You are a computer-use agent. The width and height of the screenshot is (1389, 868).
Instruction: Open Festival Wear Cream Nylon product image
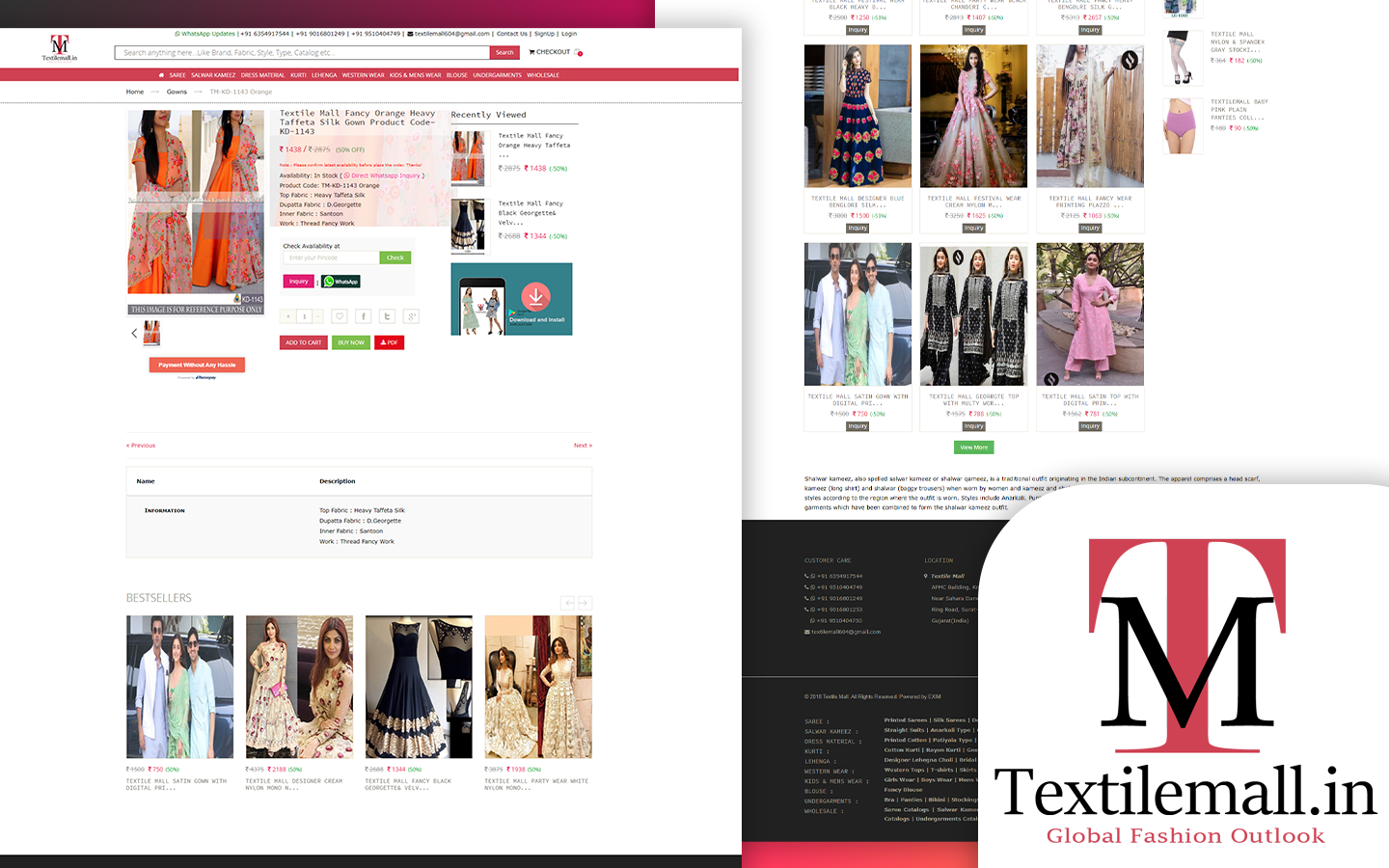[x=974, y=116]
